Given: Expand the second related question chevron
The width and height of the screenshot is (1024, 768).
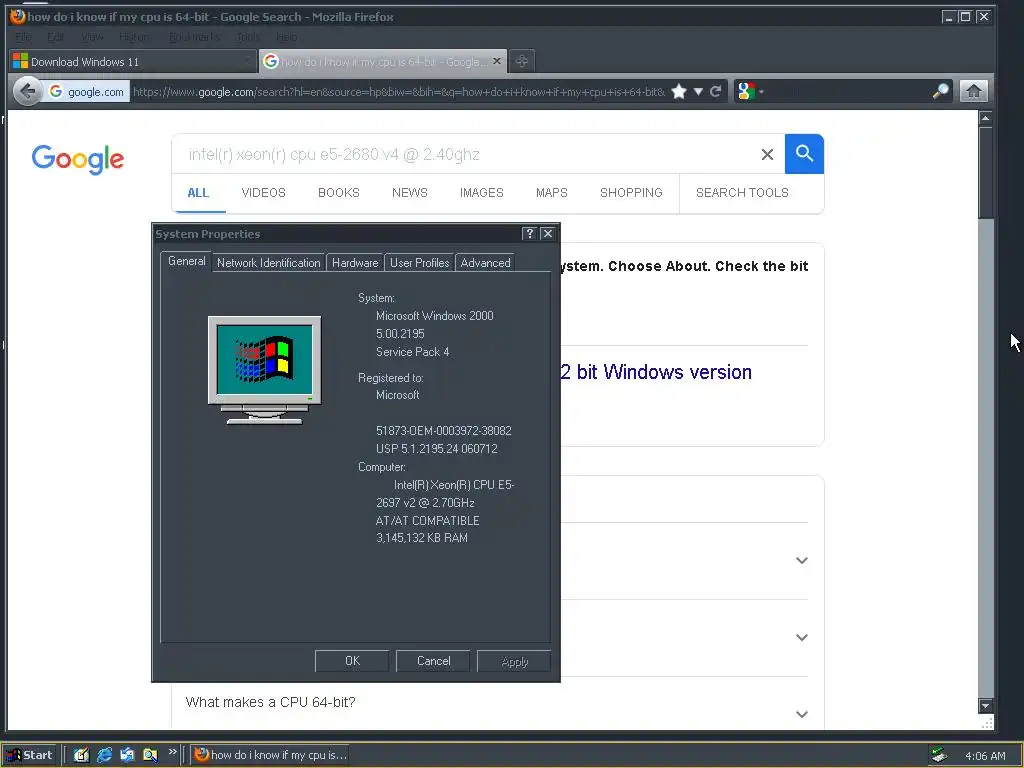Looking at the screenshot, I should click(802, 637).
